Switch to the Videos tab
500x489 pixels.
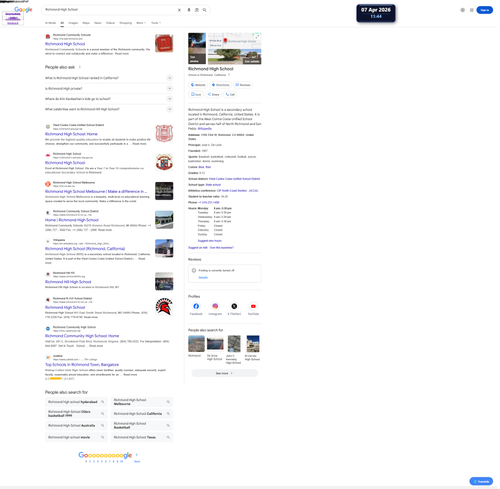(x=110, y=23)
